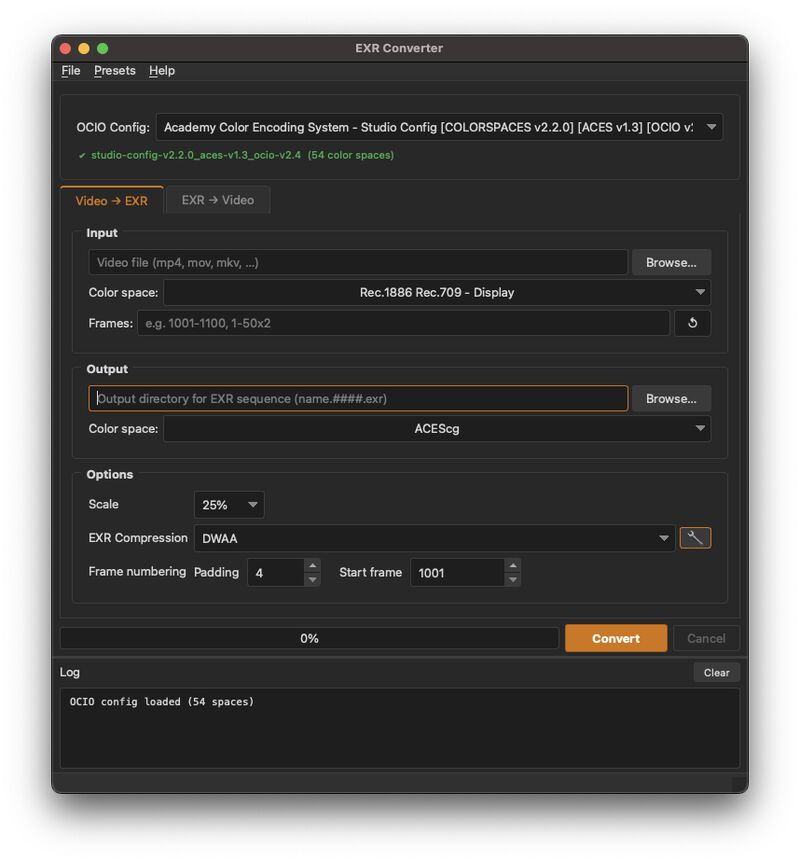Reset the frames range with the reload icon
800x862 pixels.
692,323
